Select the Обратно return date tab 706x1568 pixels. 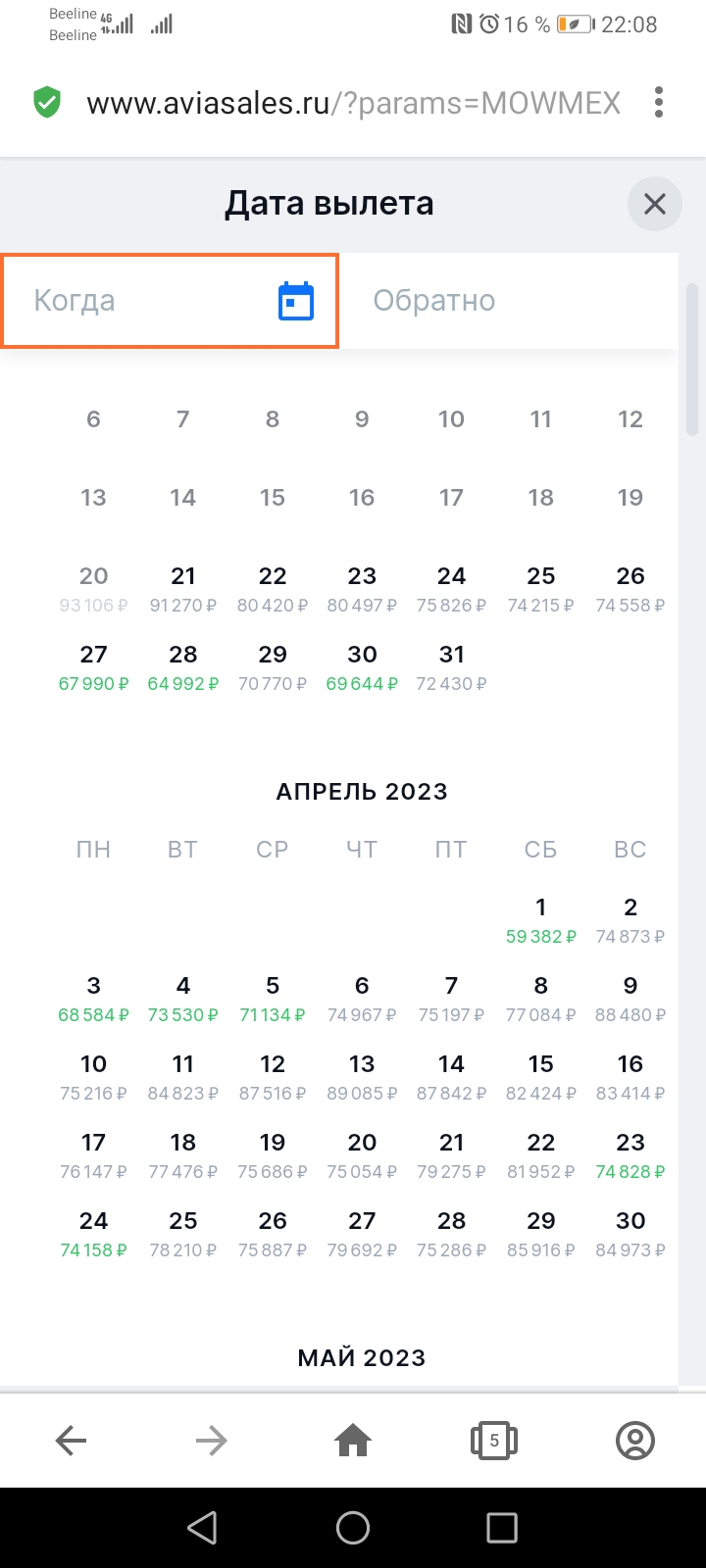tap(508, 301)
